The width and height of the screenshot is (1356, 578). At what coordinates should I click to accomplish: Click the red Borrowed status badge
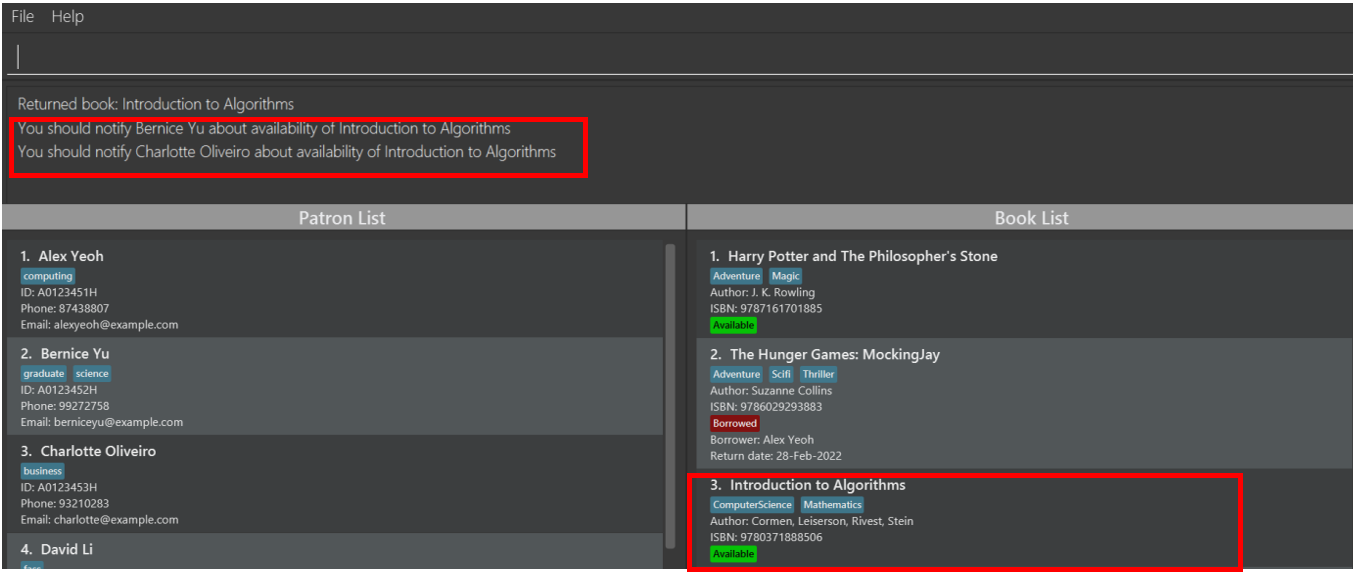click(x=735, y=423)
